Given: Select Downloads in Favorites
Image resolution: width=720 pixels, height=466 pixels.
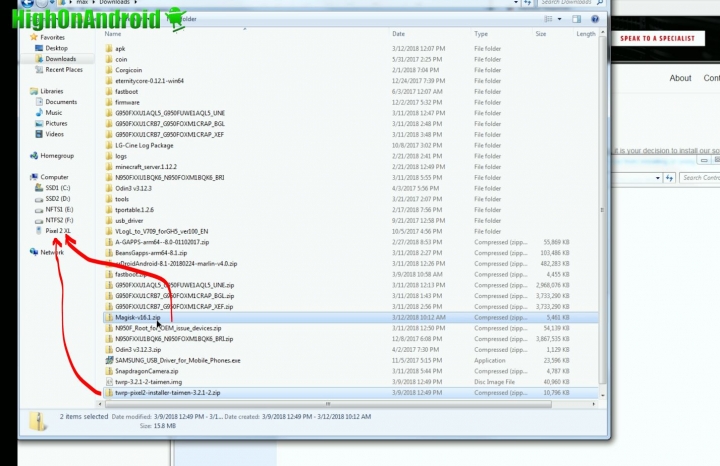Looking at the screenshot, I should click(61, 59).
